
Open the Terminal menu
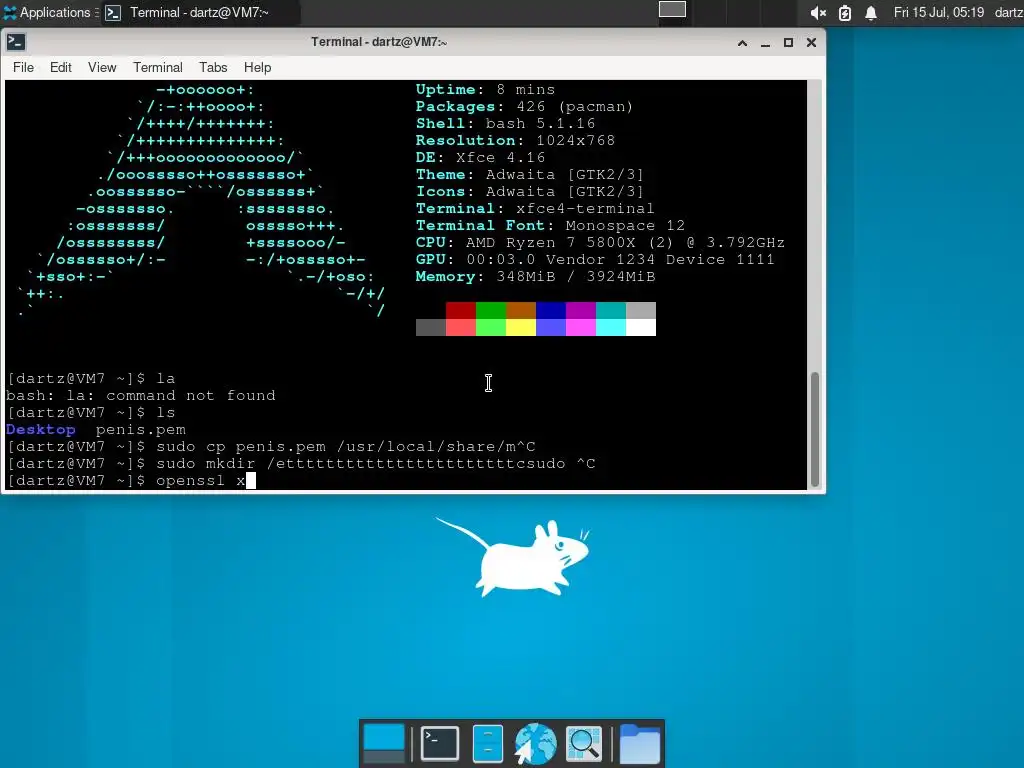pos(158,67)
